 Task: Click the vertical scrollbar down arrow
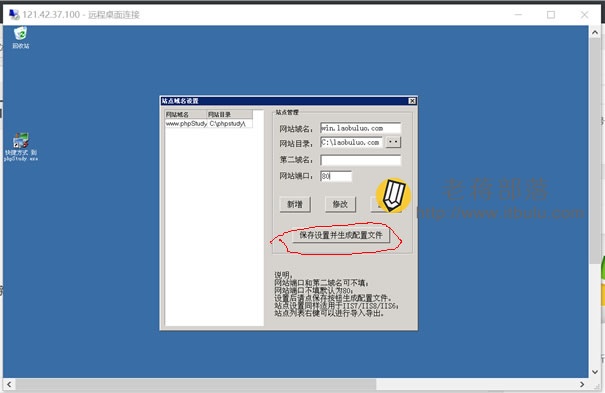coord(595,372)
